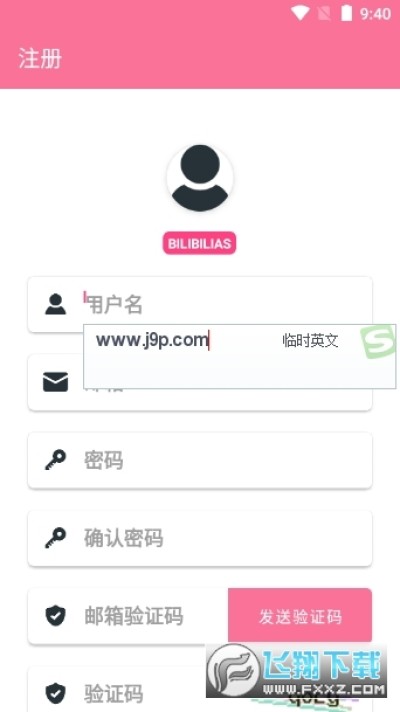Click the green Sogou S logo
The width and height of the screenshot is (400, 712).
[378, 342]
